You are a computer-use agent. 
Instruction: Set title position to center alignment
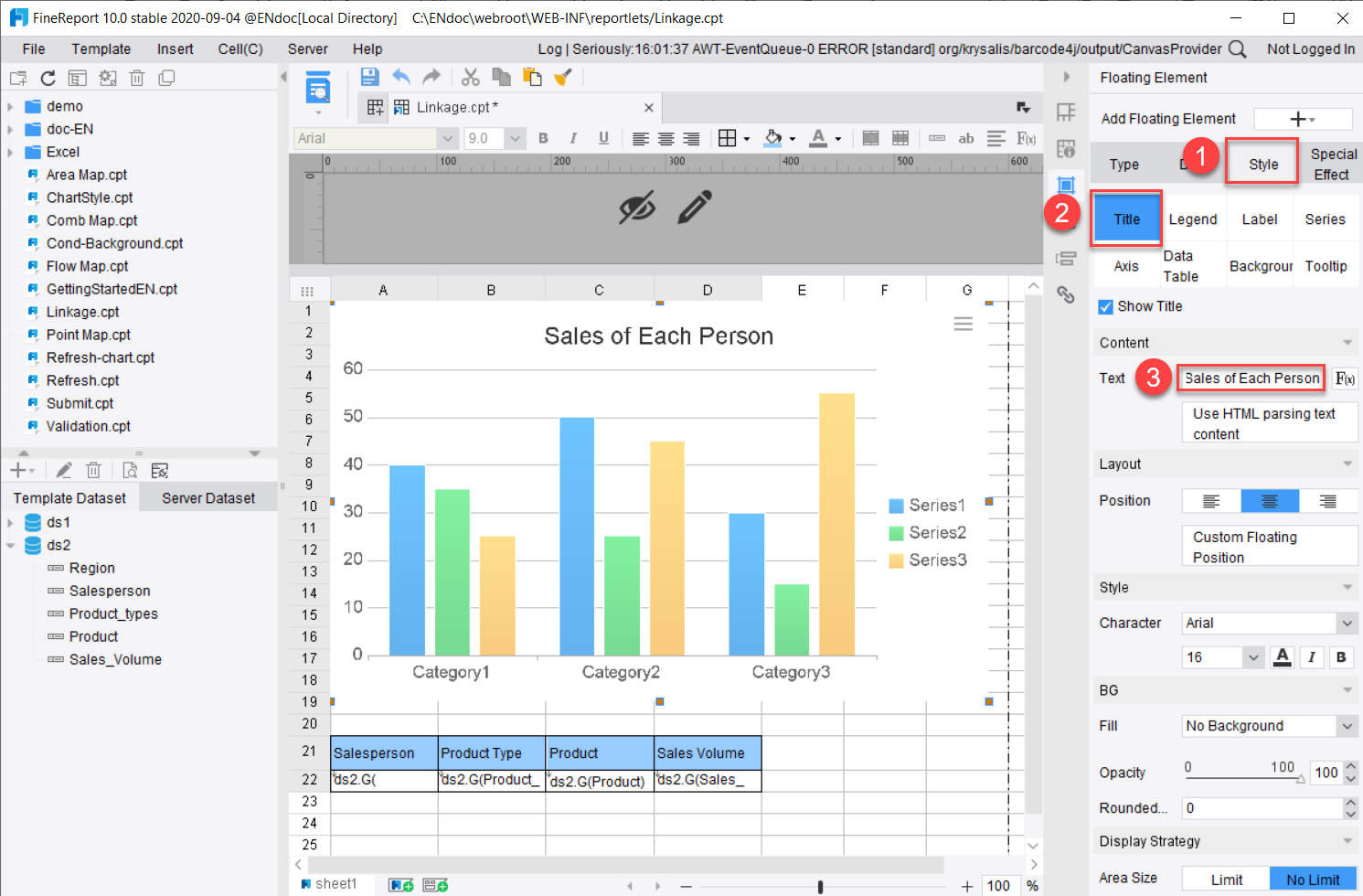click(1270, 501)
